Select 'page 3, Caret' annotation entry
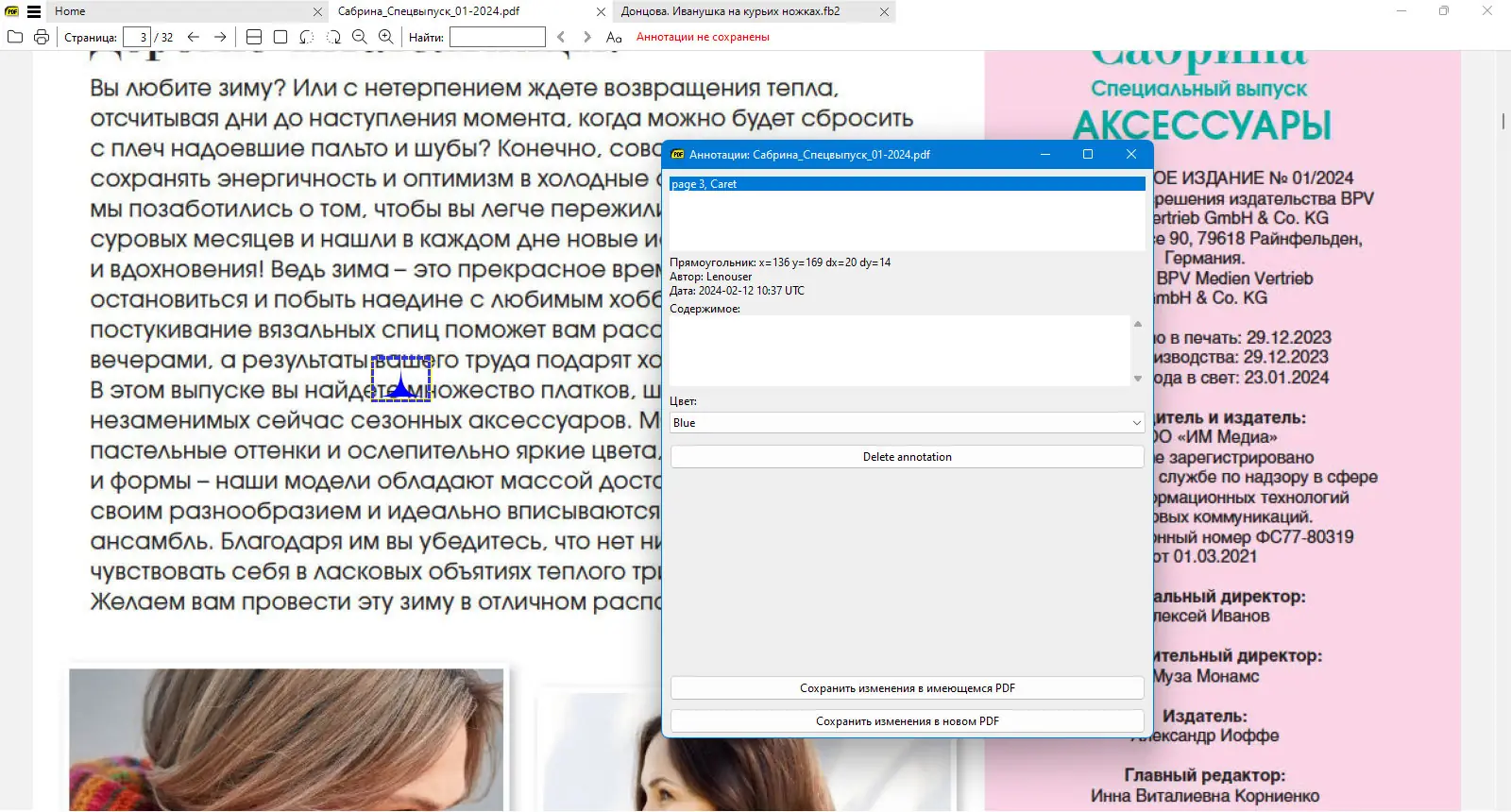1511x812 pixels. (907, 184)
